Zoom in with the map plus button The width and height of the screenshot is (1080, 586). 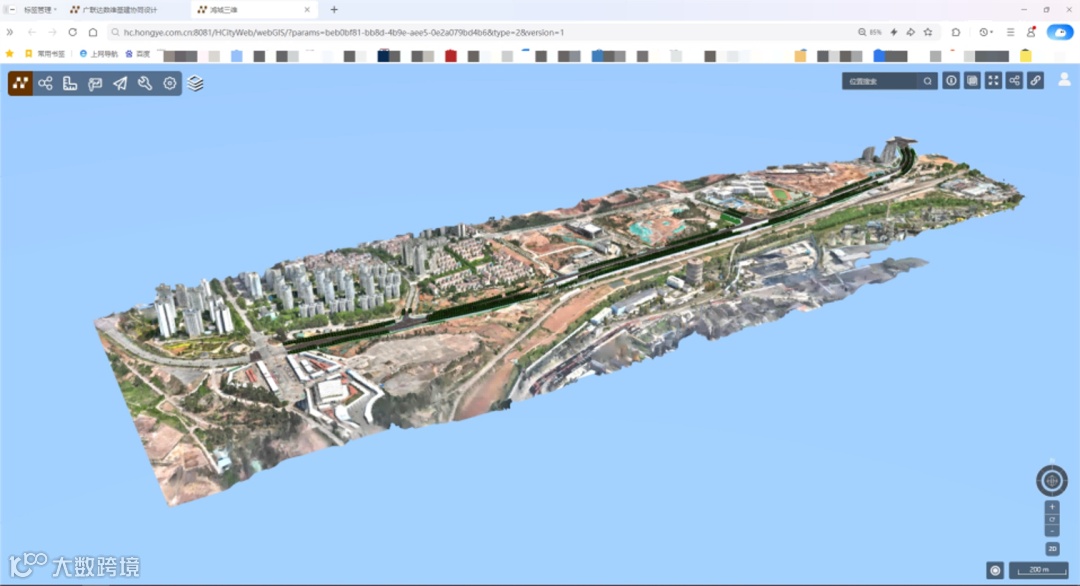point(1052,507)
